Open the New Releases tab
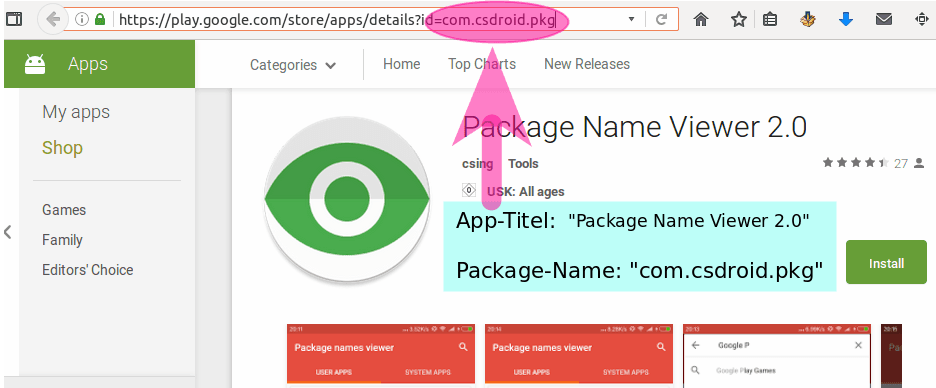The width and height of the screenshot is (936, 388). [x=587, y=64]
